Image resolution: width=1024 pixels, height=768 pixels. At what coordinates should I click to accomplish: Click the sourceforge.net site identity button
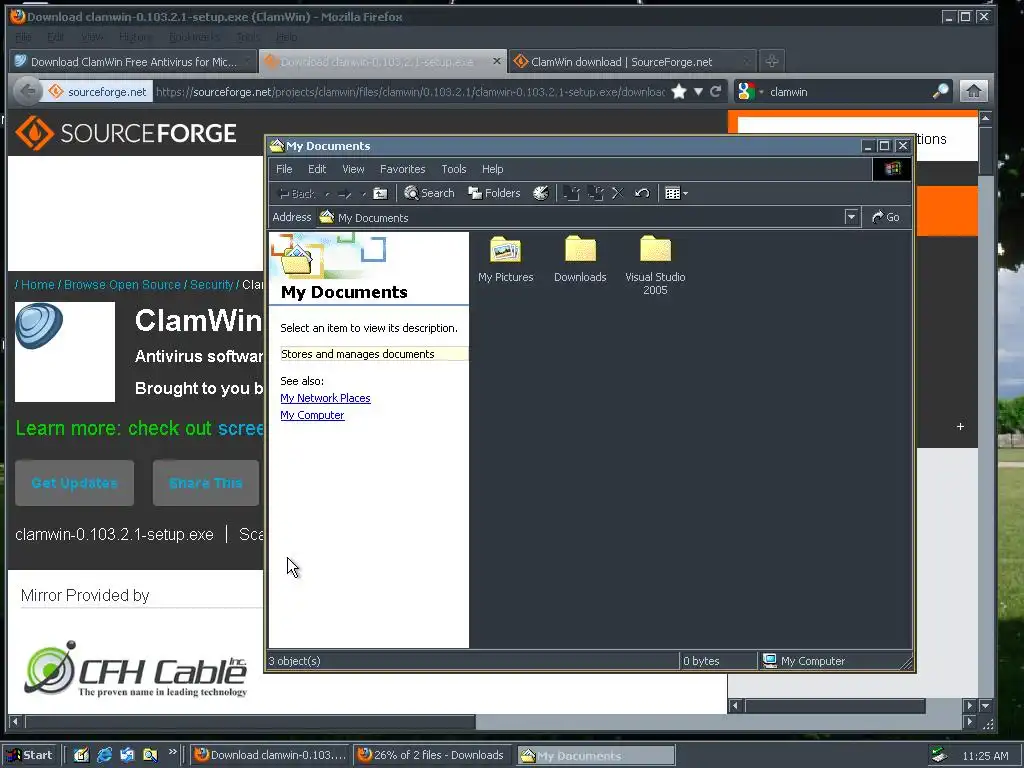click(98, 91)
